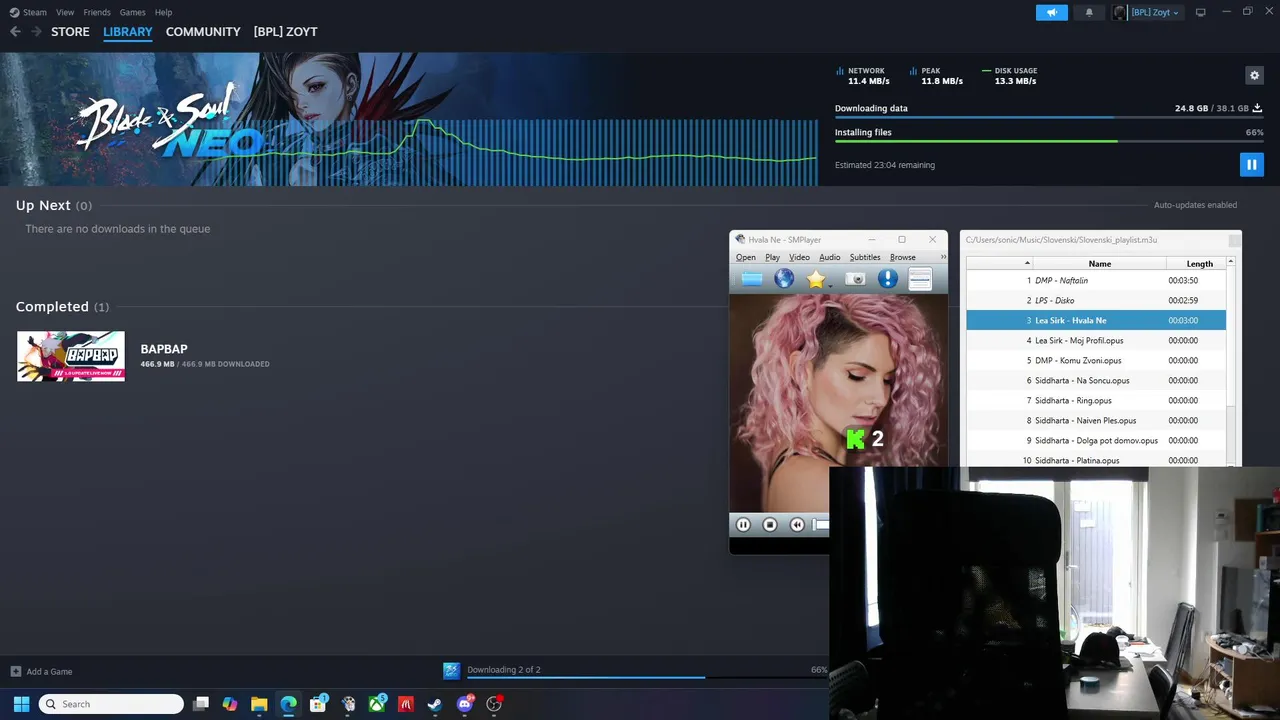This screenshot has height=720, width=1280.
Task: Click the taskbar Search box
Action: pos(111,704)
